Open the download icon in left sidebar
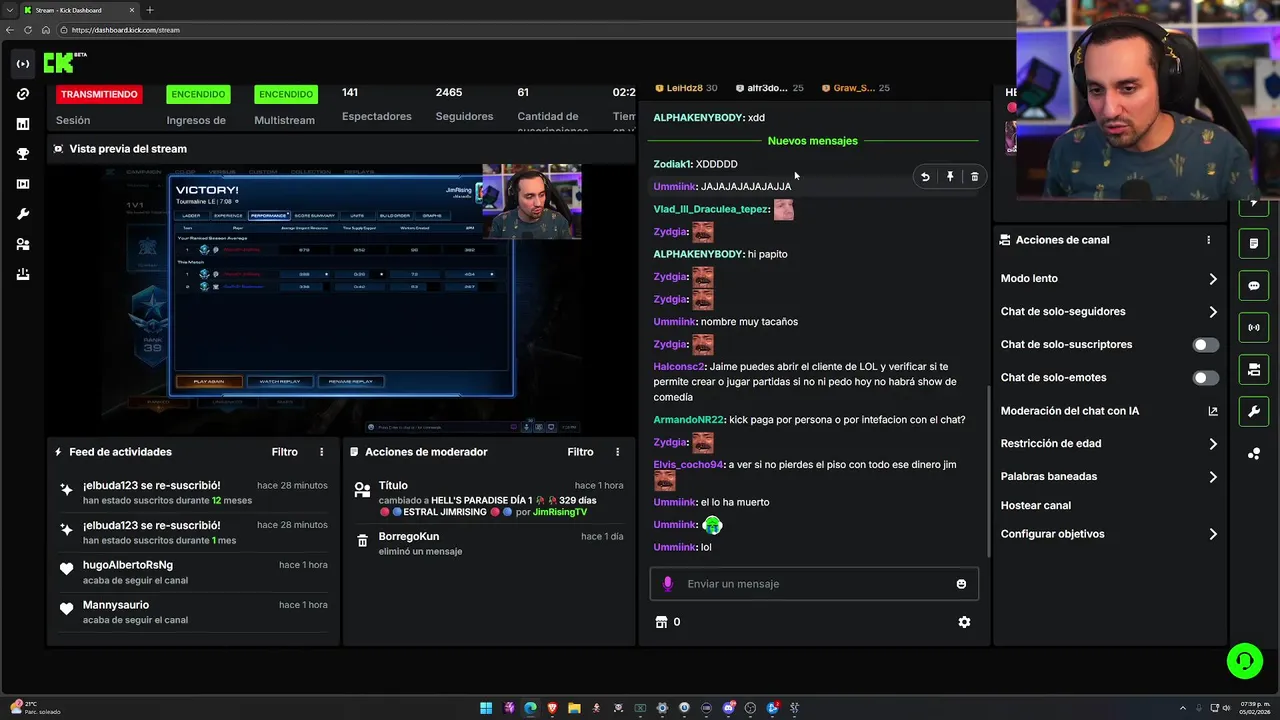The height and width of the screenshot is (720, 1280). point(23,274)
